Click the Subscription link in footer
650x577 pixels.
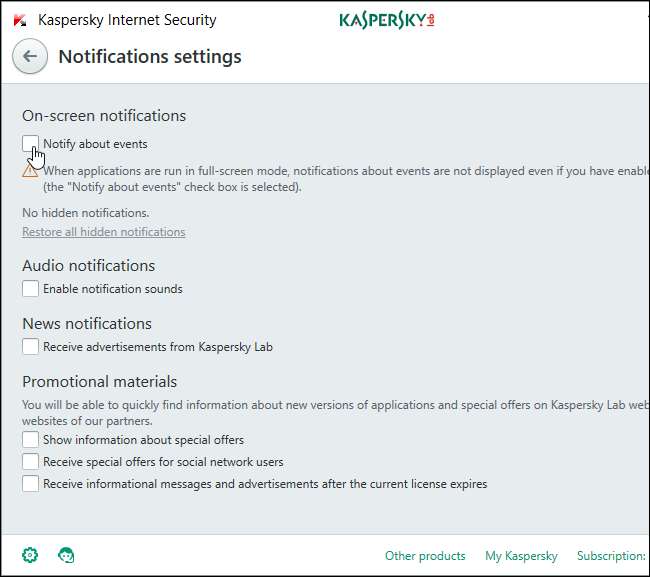(610, 556)
